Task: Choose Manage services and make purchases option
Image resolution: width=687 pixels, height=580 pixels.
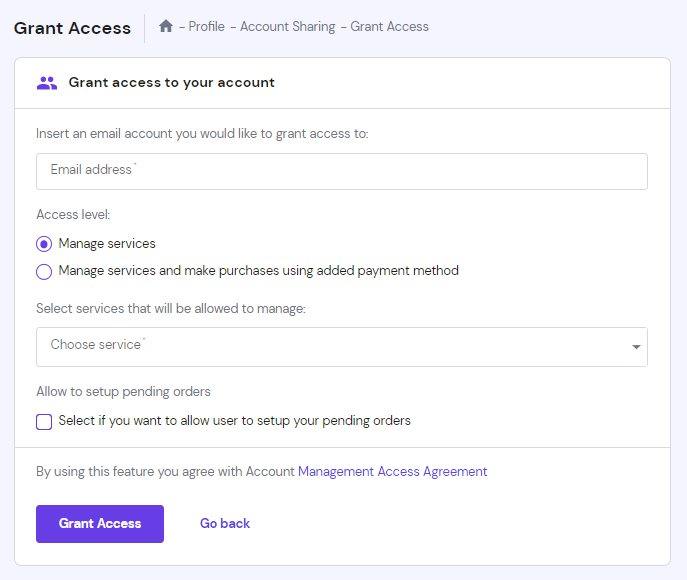Action: point(44,271)
